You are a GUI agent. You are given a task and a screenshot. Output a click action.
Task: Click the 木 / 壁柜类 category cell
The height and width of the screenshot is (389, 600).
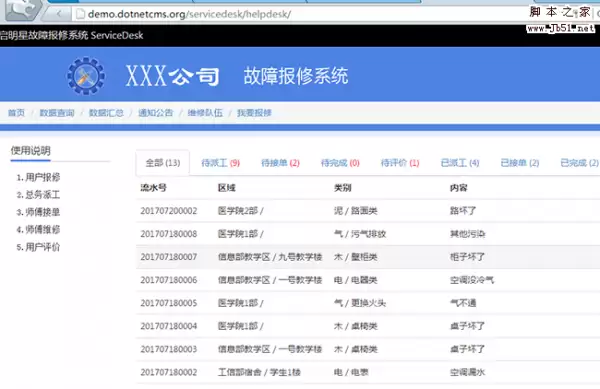(355, 257)
